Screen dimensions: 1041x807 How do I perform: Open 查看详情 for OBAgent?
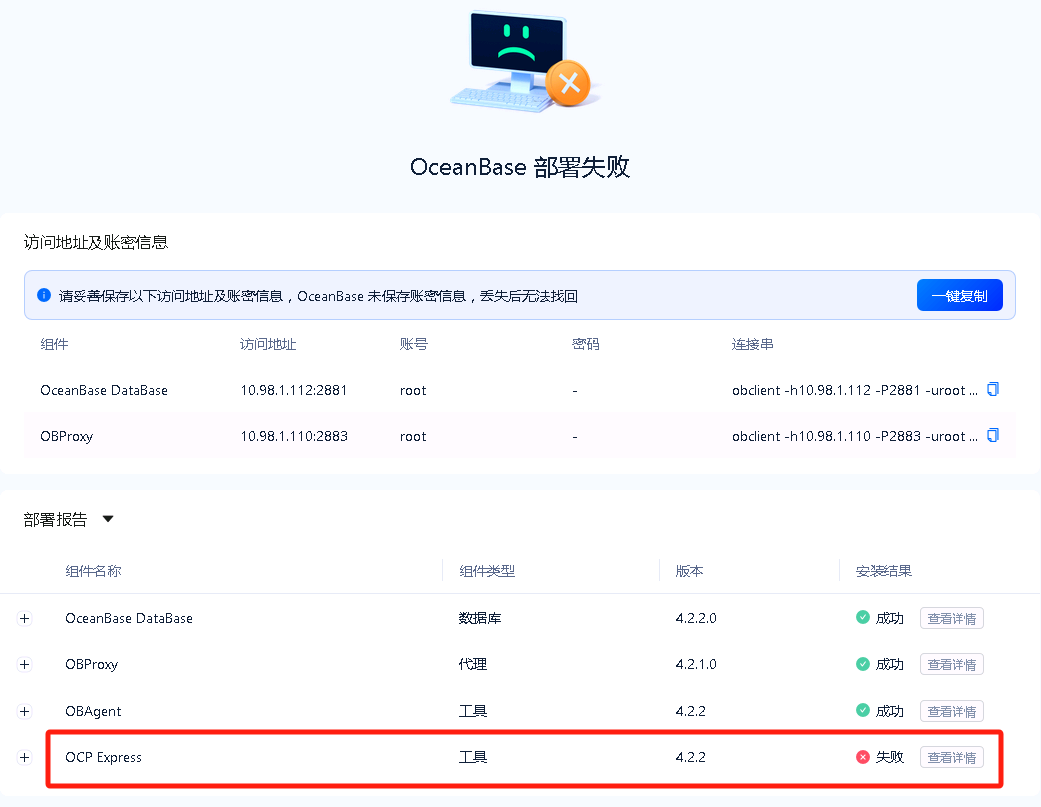951,711
